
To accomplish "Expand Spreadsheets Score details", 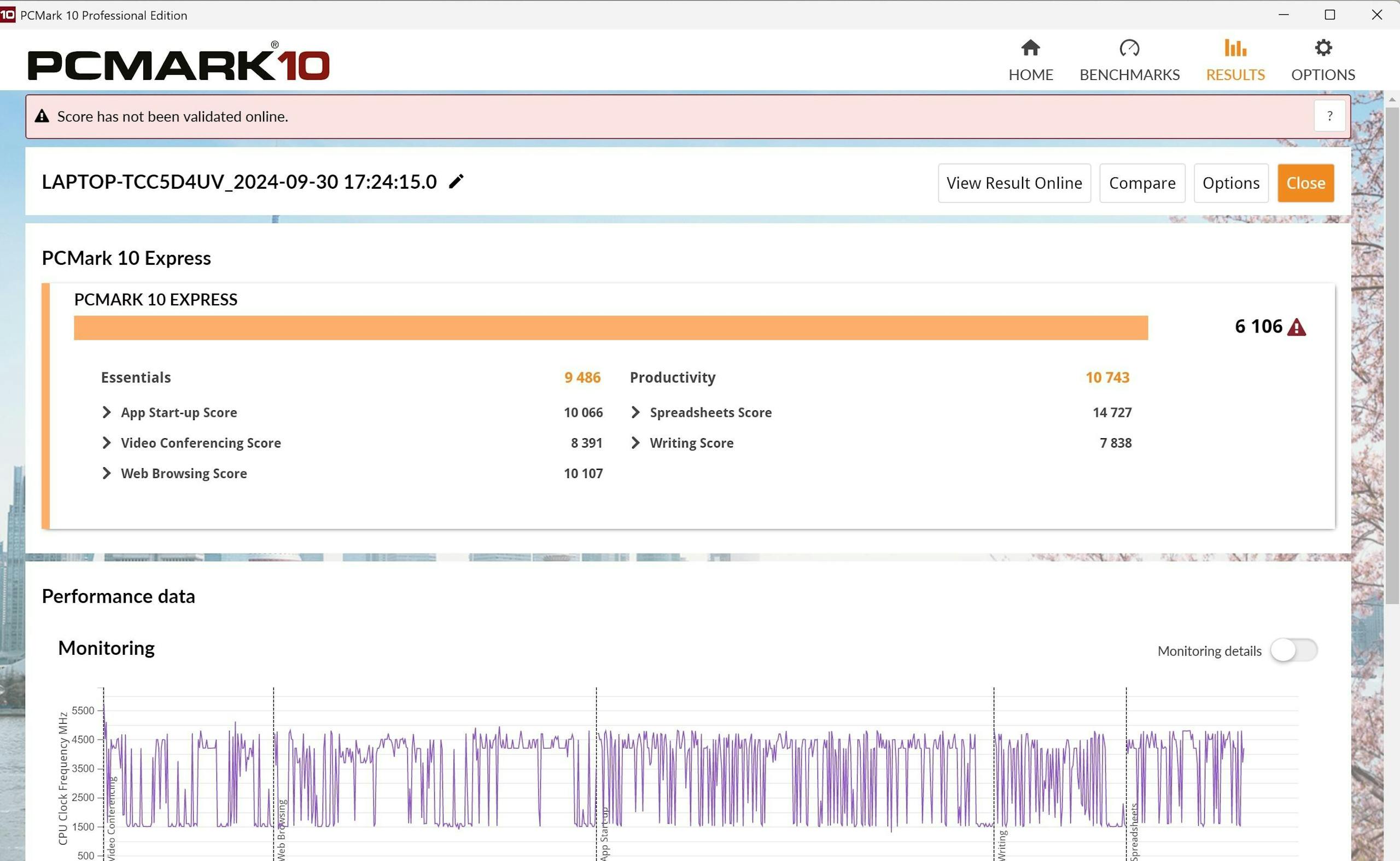I will click(636, 412).
